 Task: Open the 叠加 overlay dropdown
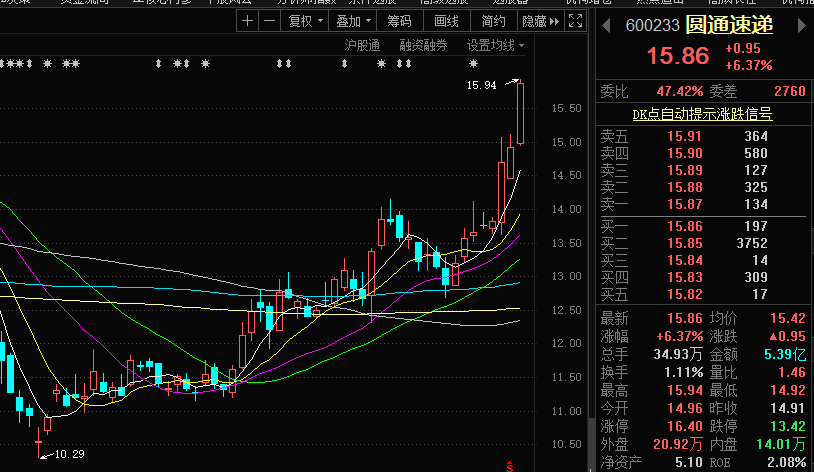353,21
